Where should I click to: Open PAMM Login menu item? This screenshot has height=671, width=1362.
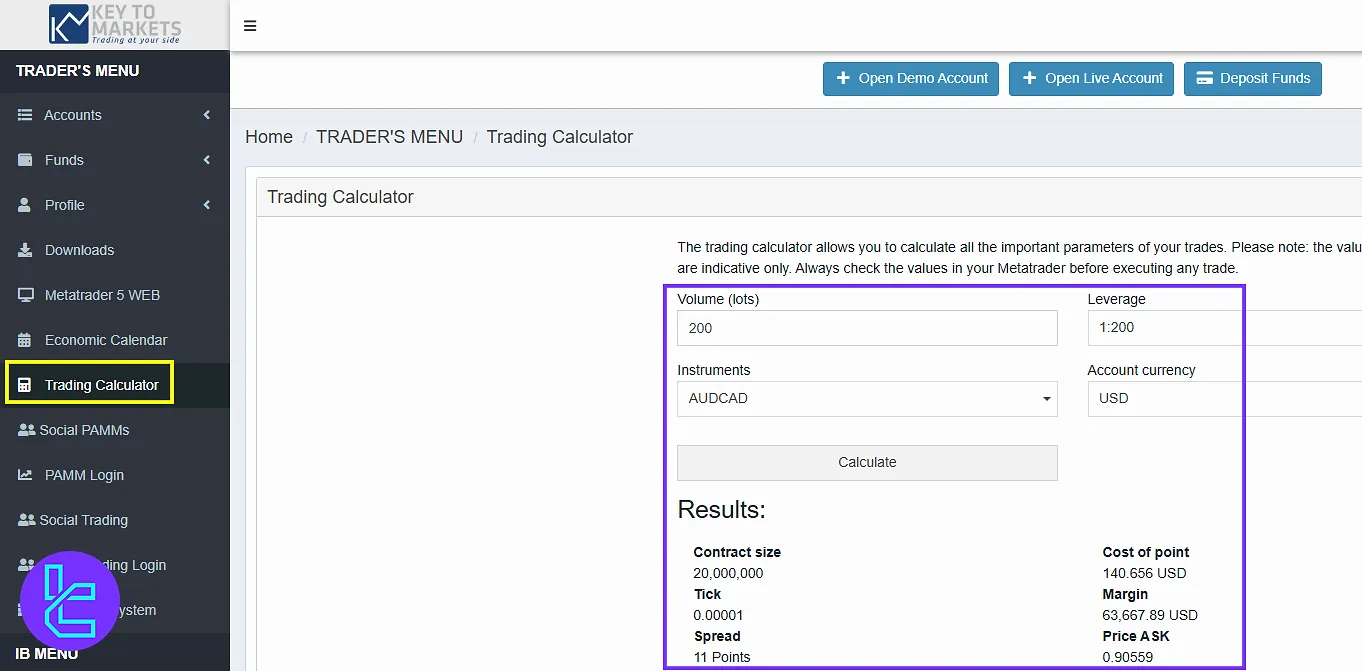point(115,475)
